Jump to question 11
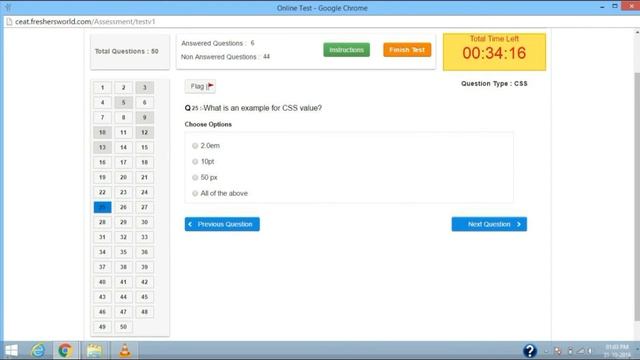This screenshot has width=640, height=360. click(x=123, y=132)
